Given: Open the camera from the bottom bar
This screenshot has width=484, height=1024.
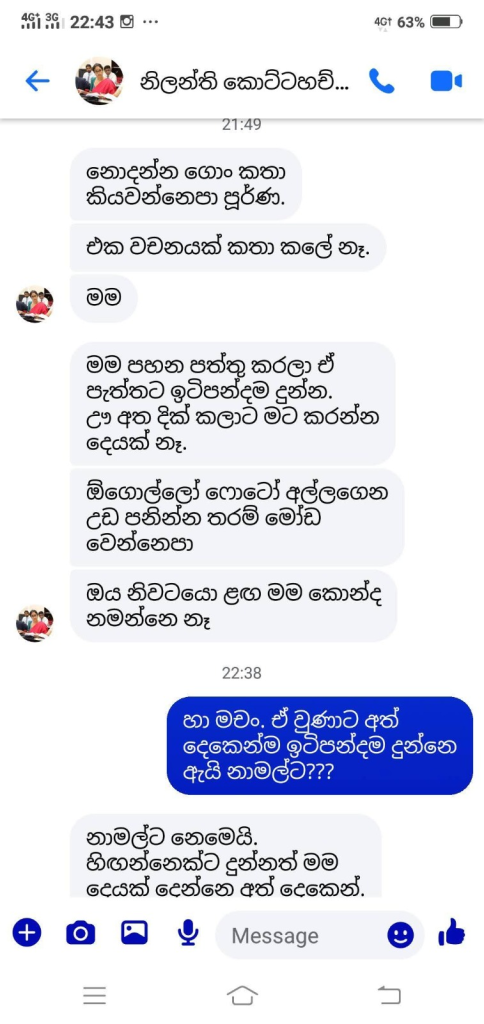Looking at the screenshot, I should pyautogui.click(x=80, y=933).
